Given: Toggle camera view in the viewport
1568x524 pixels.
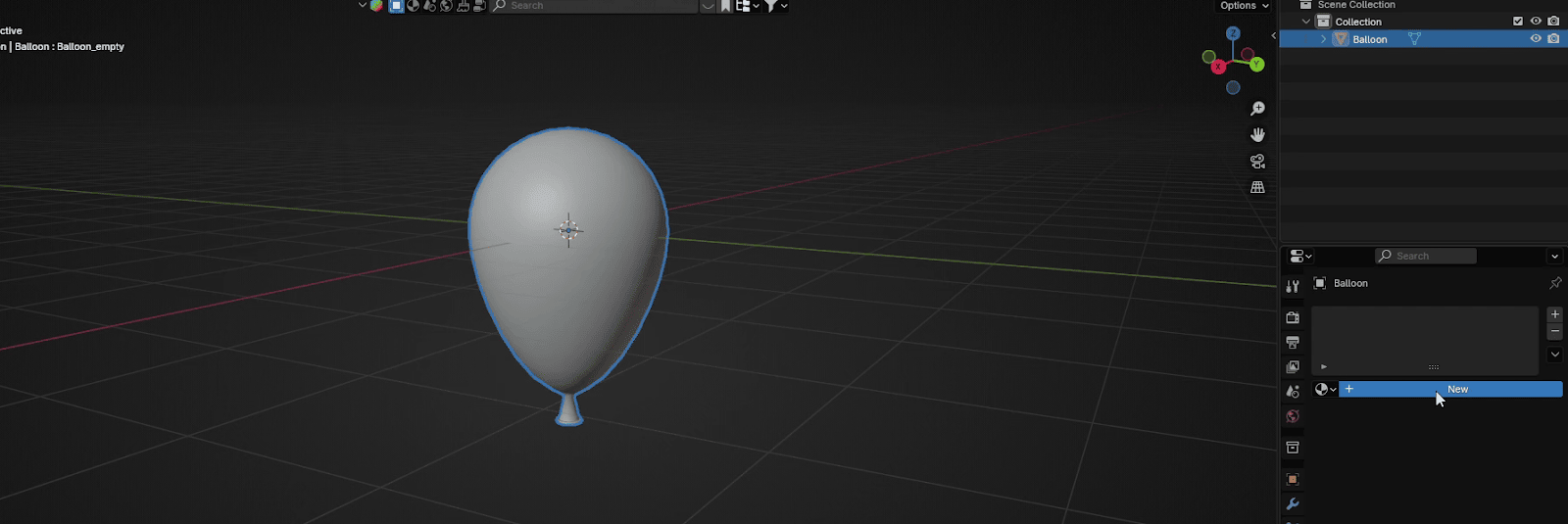Looking at the screenshot, I should [1257, 161].
